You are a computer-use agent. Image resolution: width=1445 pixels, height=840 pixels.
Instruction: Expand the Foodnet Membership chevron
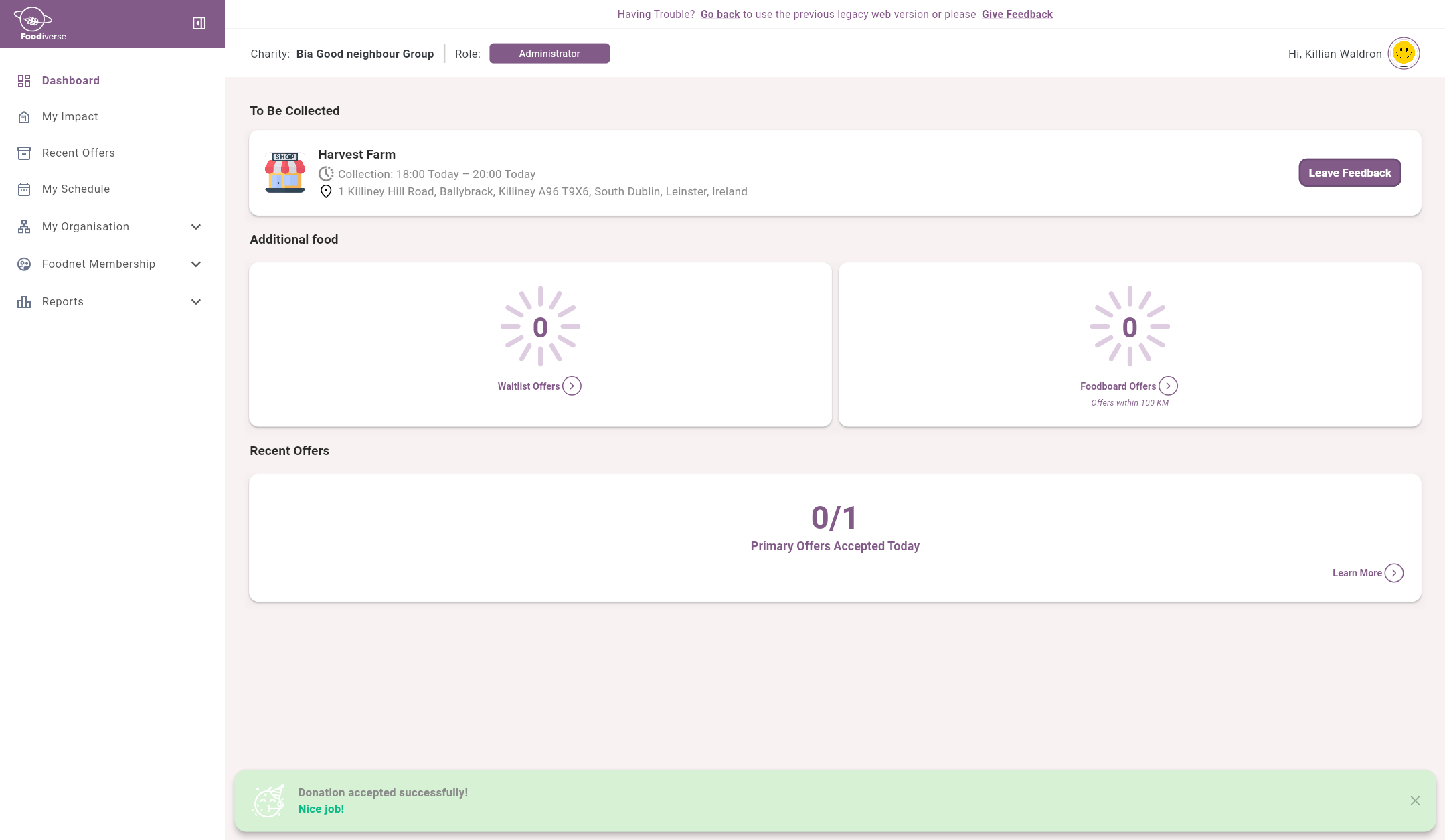click(x=196, y=264)
